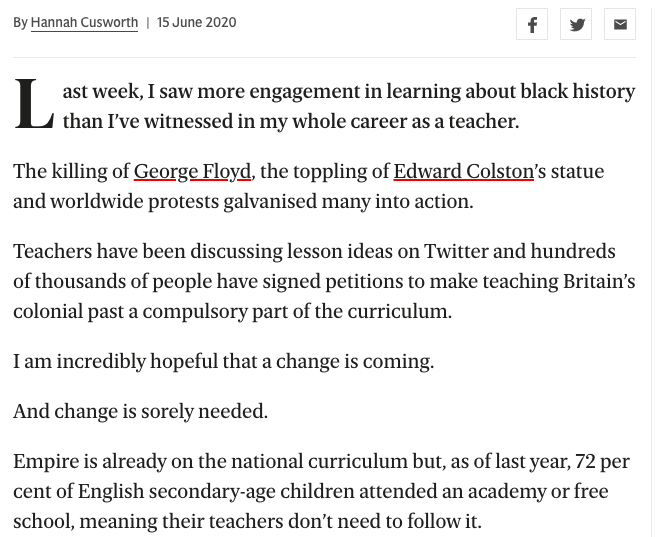The width and height of the screenshot is (655, 537).
Task: Click the word 'By' before the author name
Action: pyautogui.click(x=20, y=23)
